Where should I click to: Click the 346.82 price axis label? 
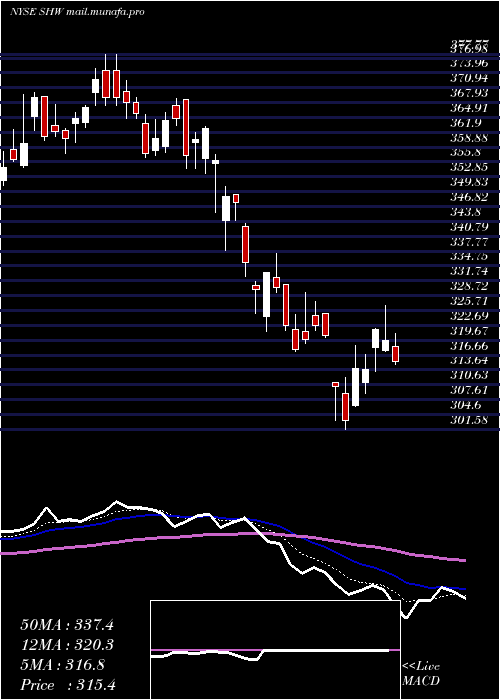pyautogui.click(x=469, y=197)
